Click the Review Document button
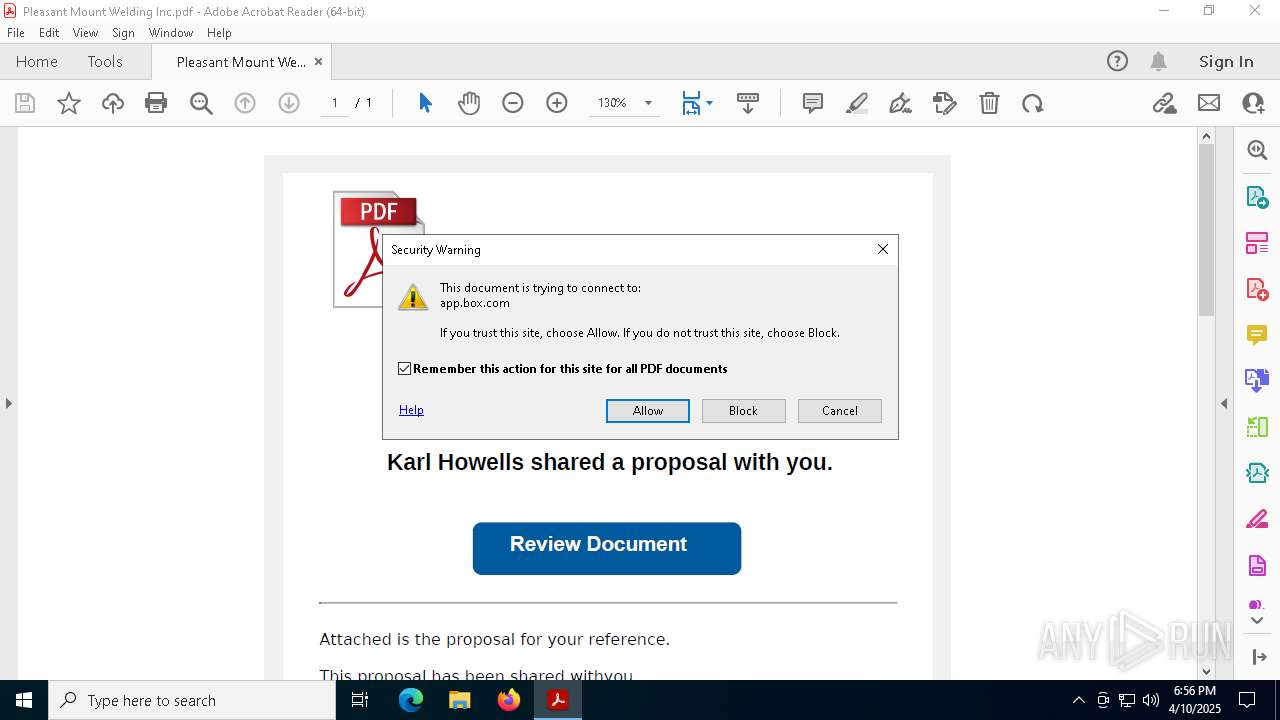The image size is (1280, 720). point(607,548)
